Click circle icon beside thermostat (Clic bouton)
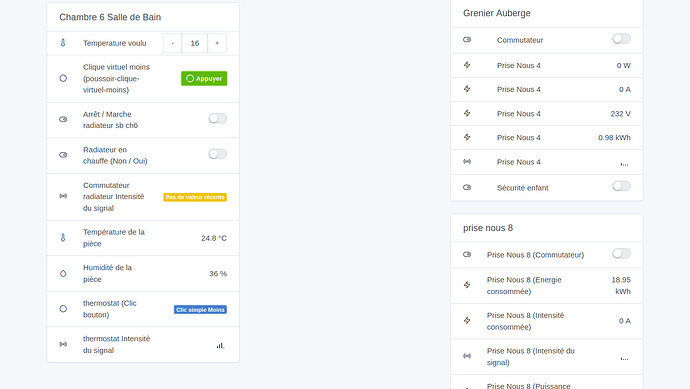Image resolution: width=690 pixels, height=389 pixels. (x=63, y=309)
